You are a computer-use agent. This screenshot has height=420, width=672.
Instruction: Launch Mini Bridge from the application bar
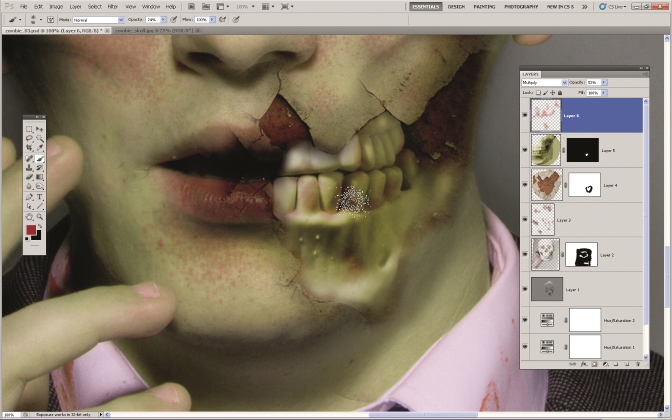pyautogui.click(x=206, y=6)
